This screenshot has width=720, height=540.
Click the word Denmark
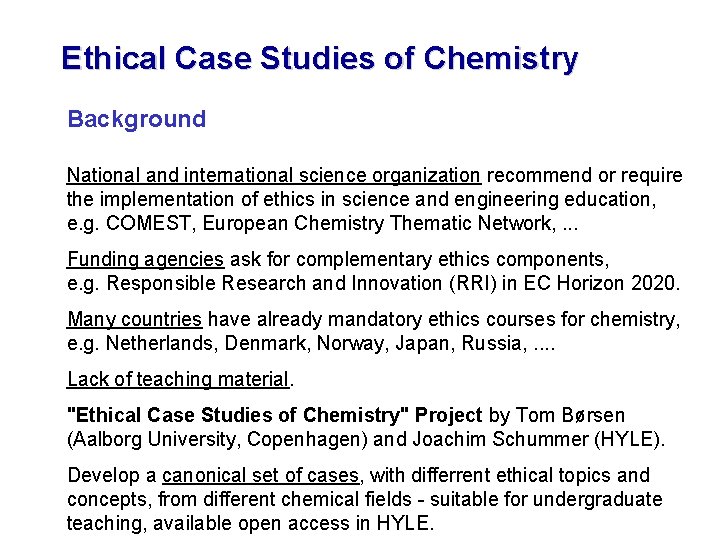point(265,343)
